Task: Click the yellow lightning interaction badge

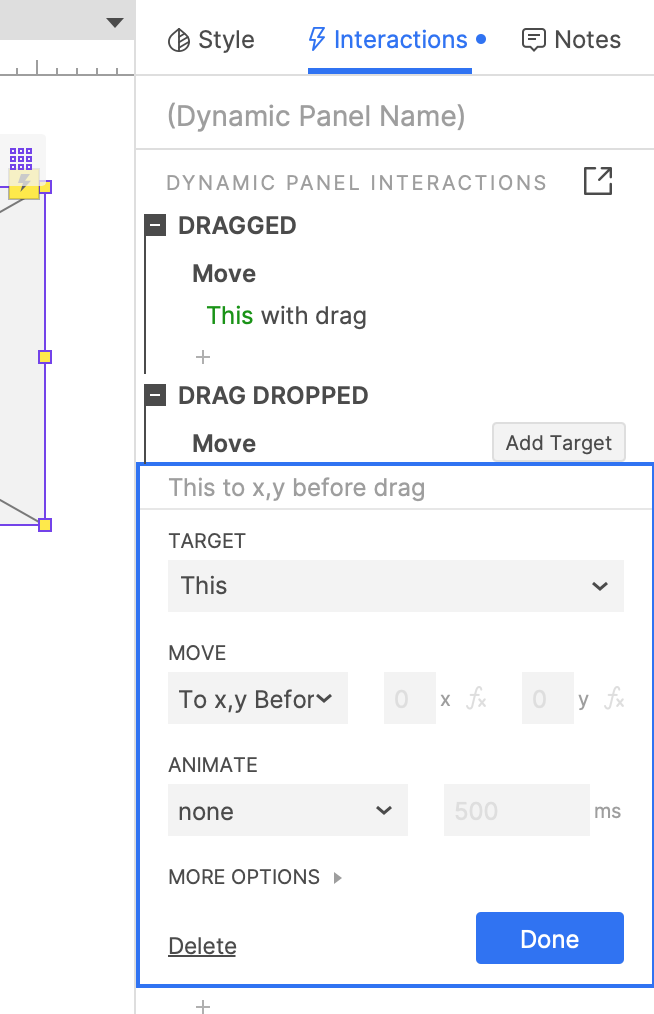Action: tap(24, 183)
